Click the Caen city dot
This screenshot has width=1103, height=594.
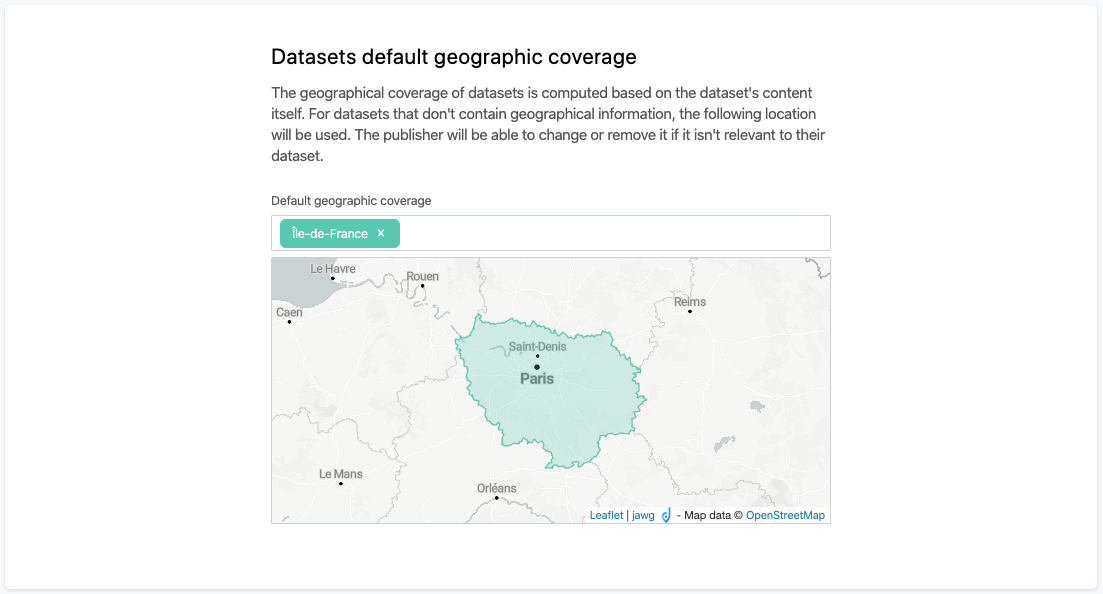(x=289, y=321)
